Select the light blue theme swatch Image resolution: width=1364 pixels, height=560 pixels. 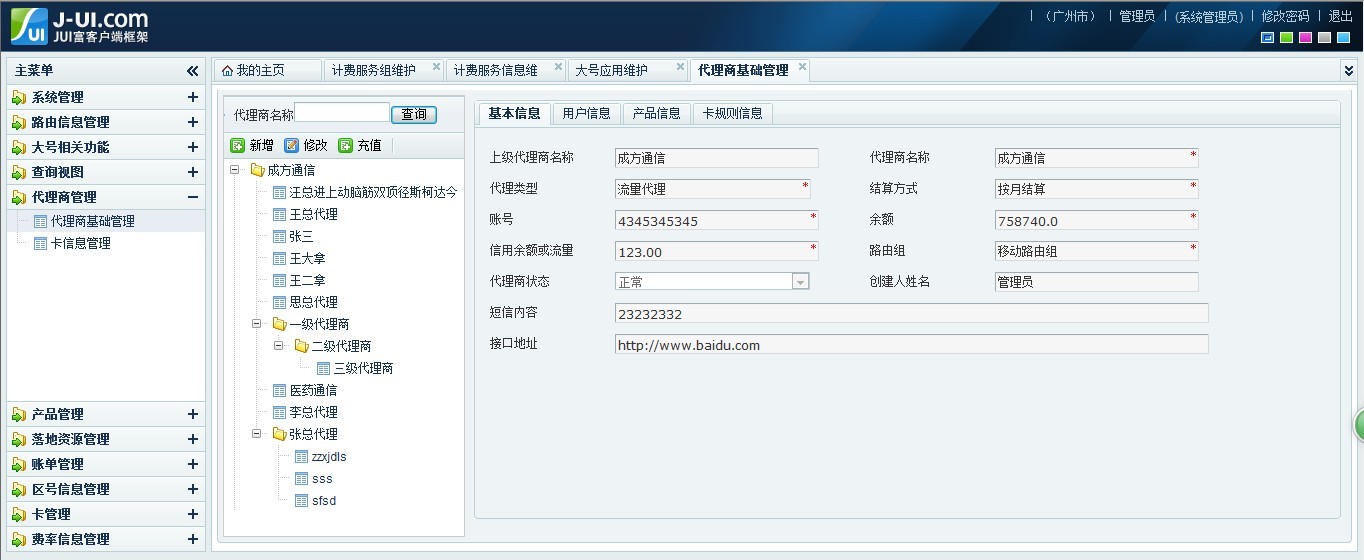click(1344, 38)
